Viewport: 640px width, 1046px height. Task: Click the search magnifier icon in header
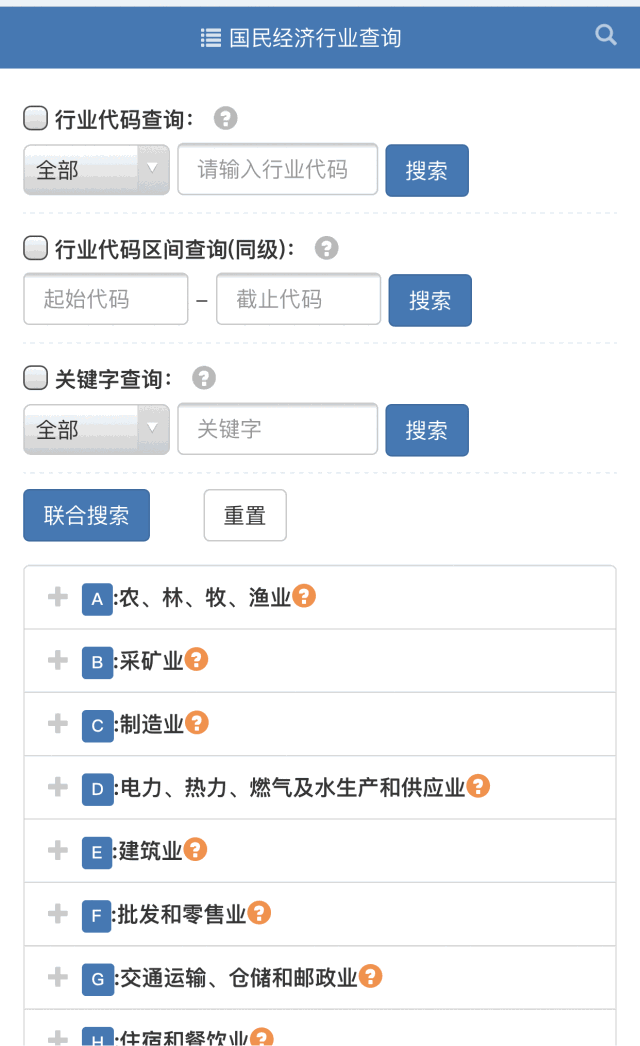point(606,35)
